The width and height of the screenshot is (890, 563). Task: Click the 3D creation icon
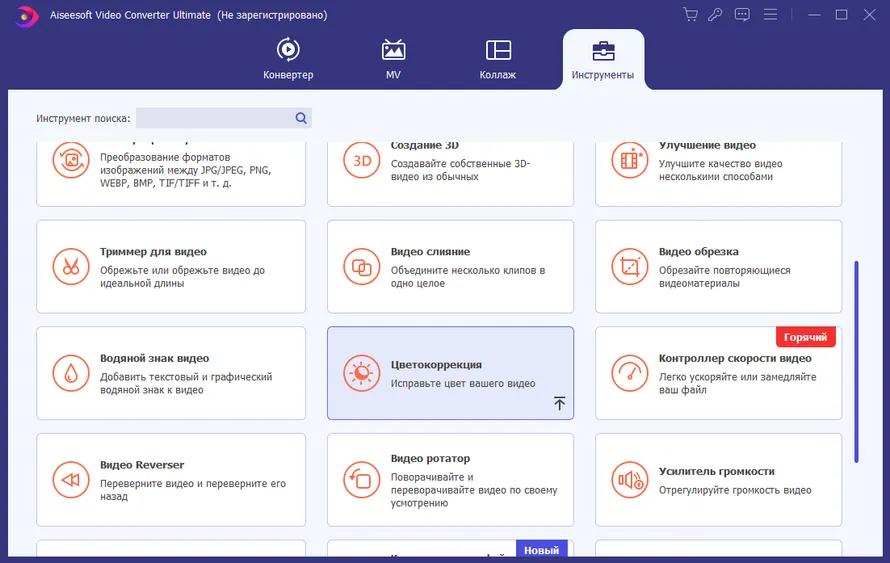362,161
